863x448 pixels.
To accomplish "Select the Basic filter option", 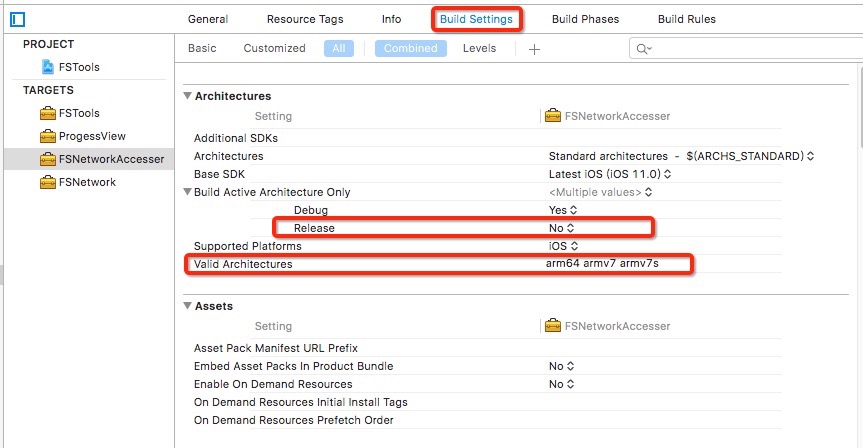I will click(202, 48).
